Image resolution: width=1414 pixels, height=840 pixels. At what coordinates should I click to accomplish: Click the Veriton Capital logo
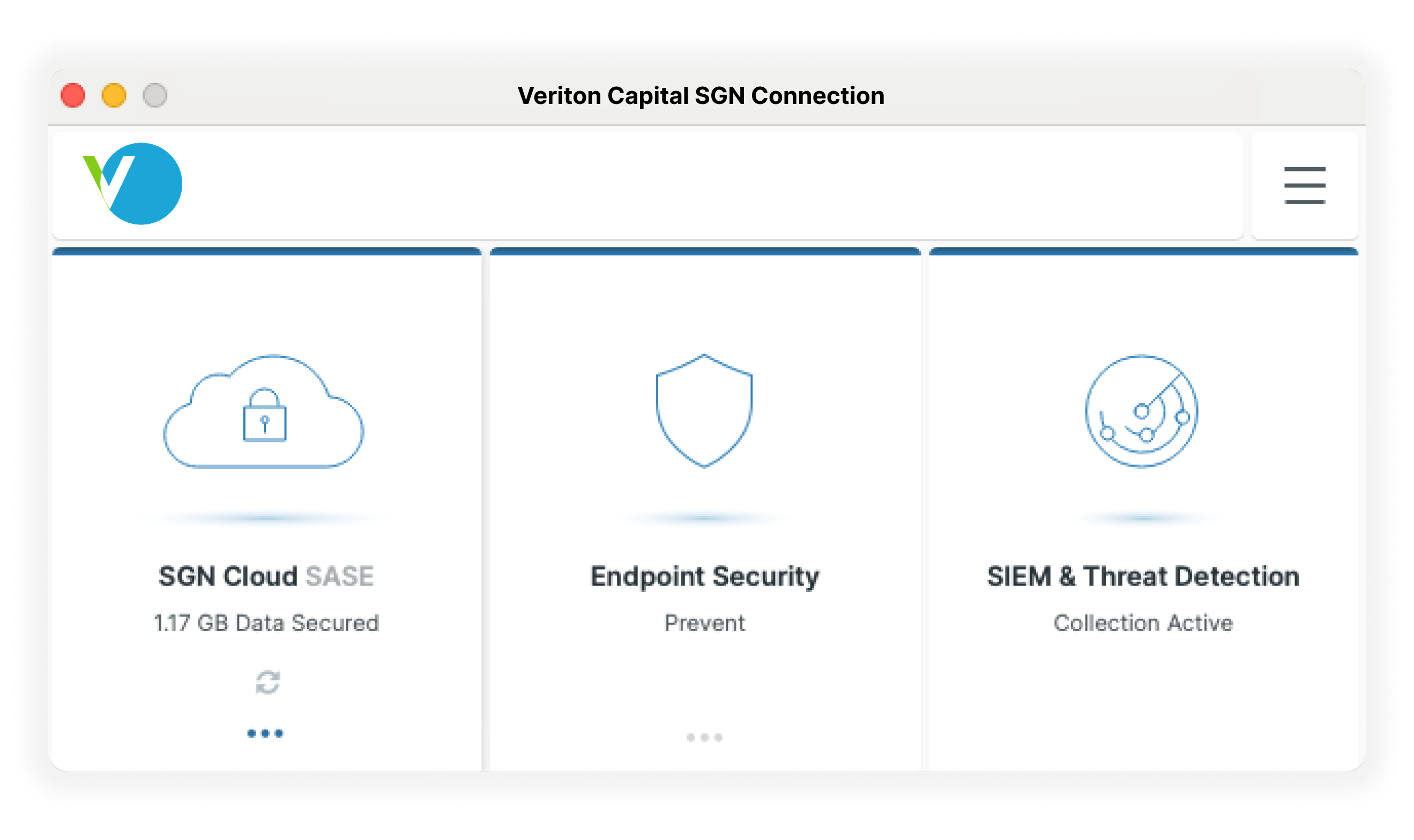[132, 183]
